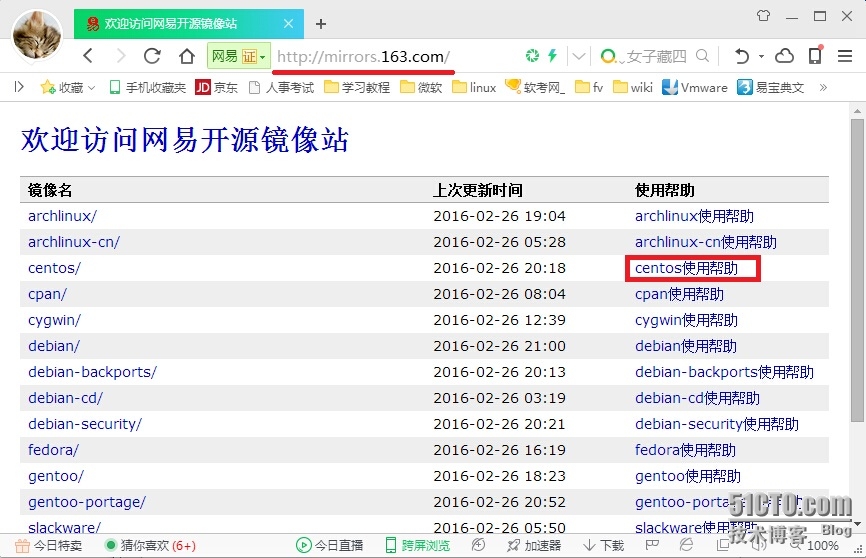Open 下载 downloads in the status bar

click(603, 546)
